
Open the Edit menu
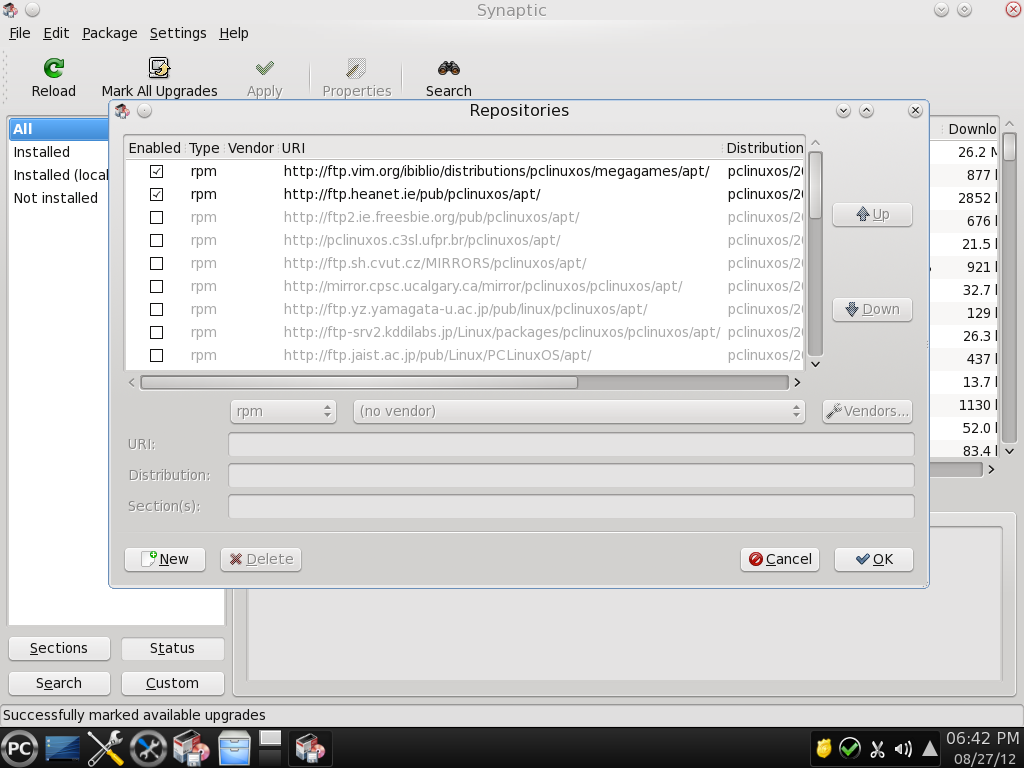tap(56, 33)
